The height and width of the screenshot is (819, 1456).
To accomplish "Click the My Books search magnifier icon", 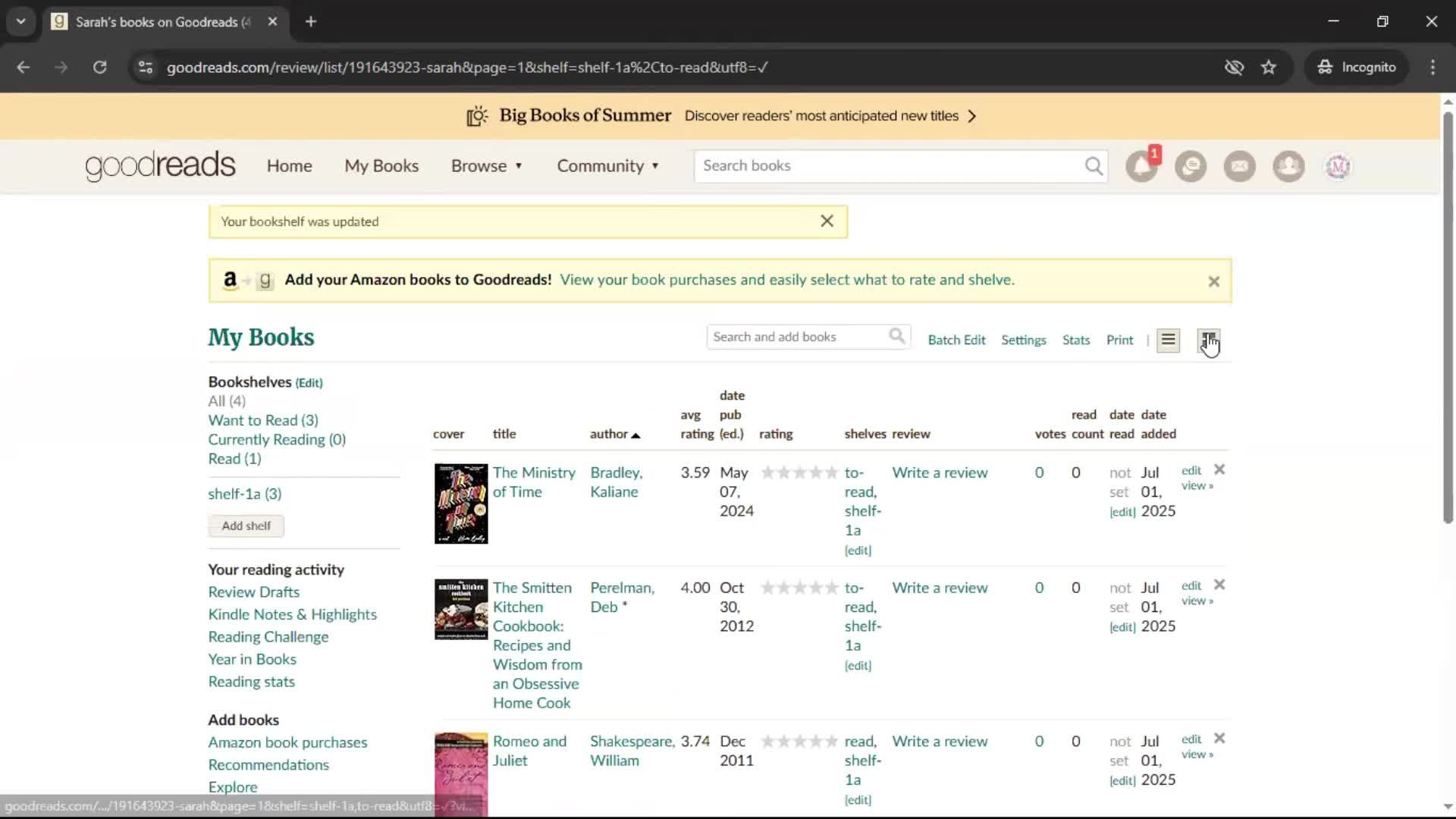I will pos(897,336).
